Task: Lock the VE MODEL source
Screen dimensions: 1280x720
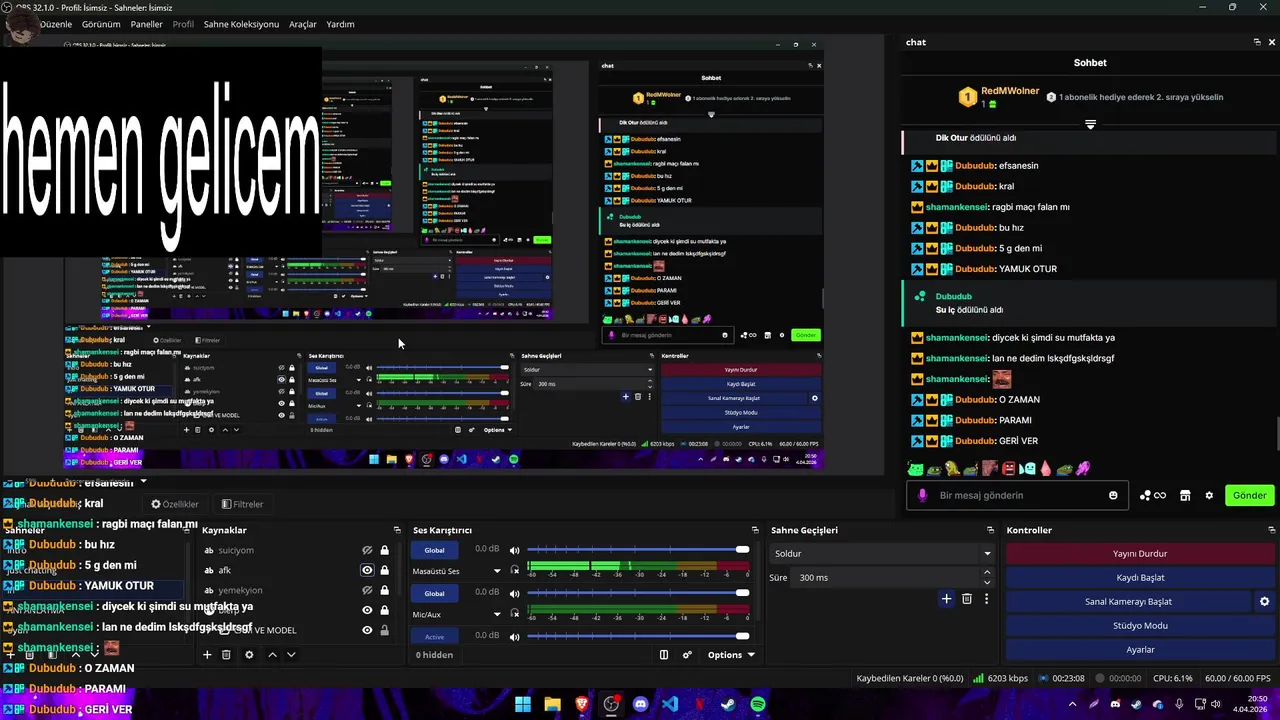Action: (384, 630)
